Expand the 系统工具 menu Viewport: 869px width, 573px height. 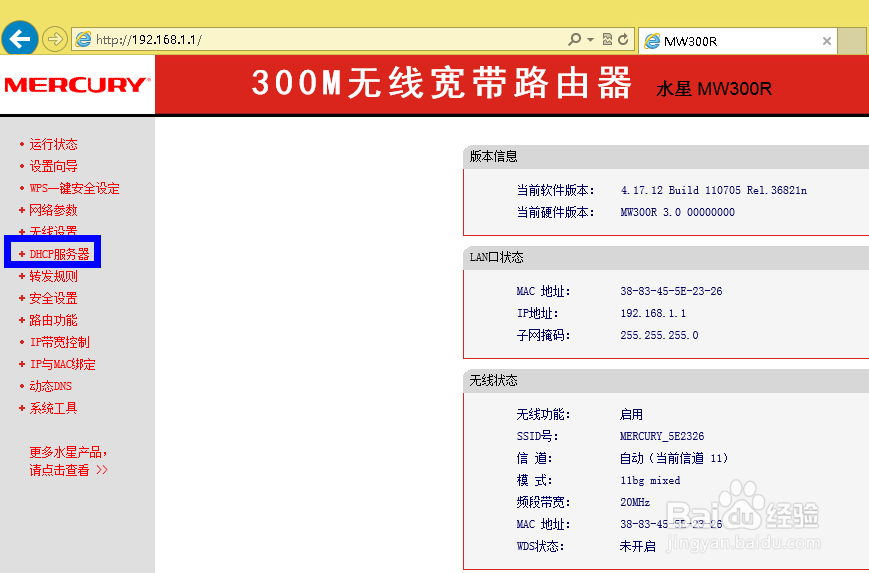point(53,408)
